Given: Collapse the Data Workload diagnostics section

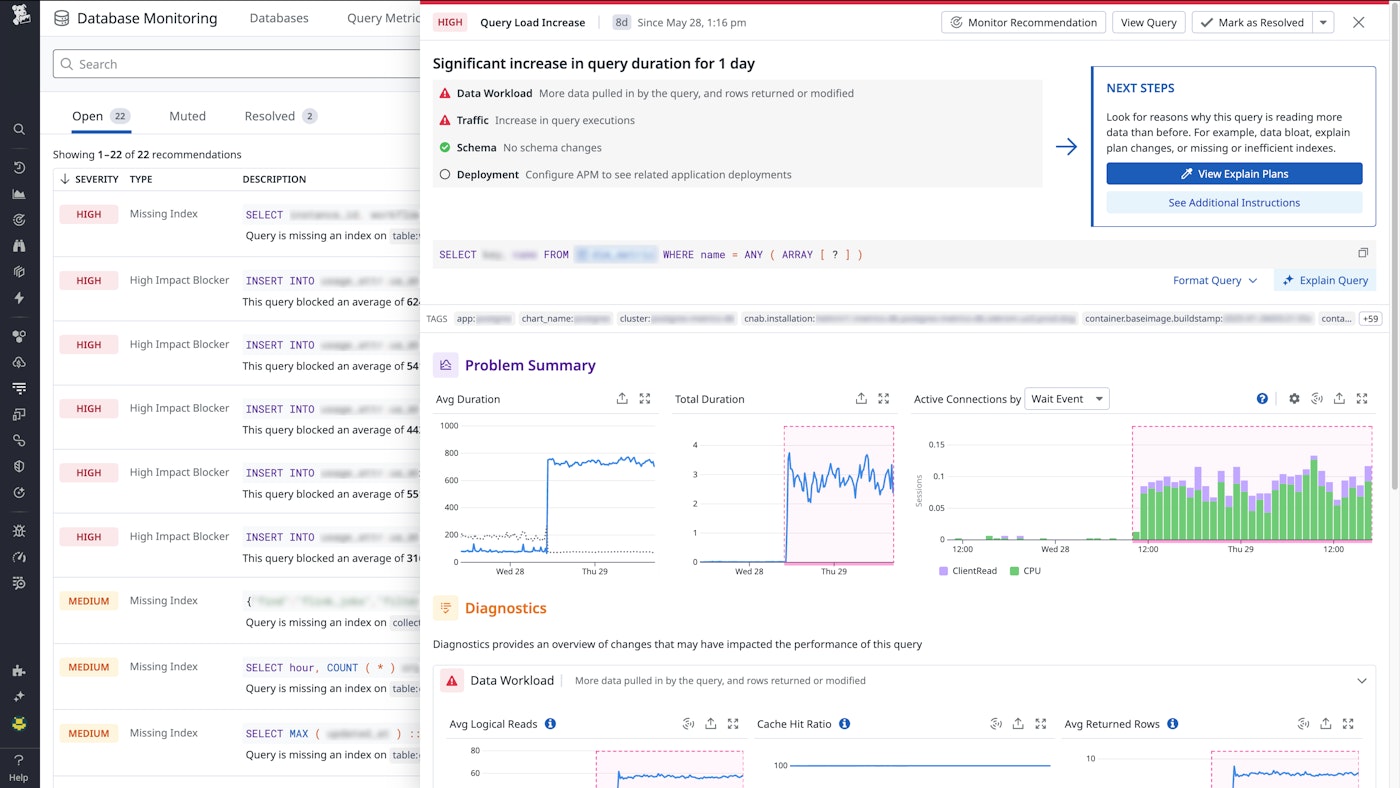Looking at the screenshot, I should pos(1361,681).
